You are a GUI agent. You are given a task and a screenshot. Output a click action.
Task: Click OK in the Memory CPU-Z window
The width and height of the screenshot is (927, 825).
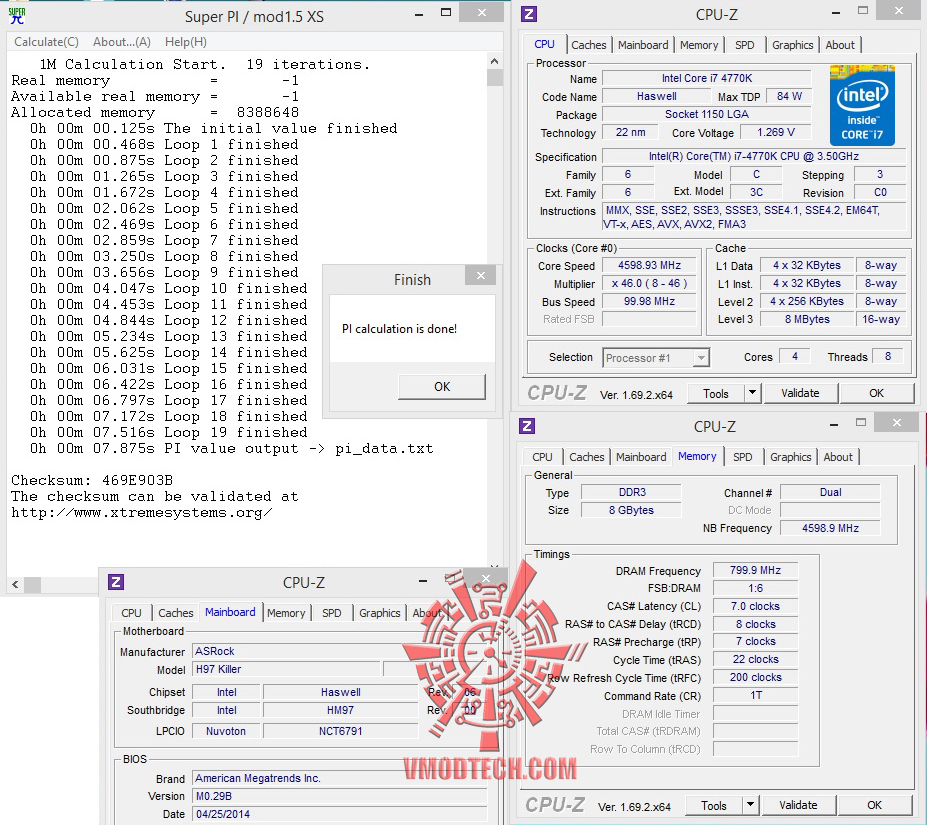click(x=874, y=805)
